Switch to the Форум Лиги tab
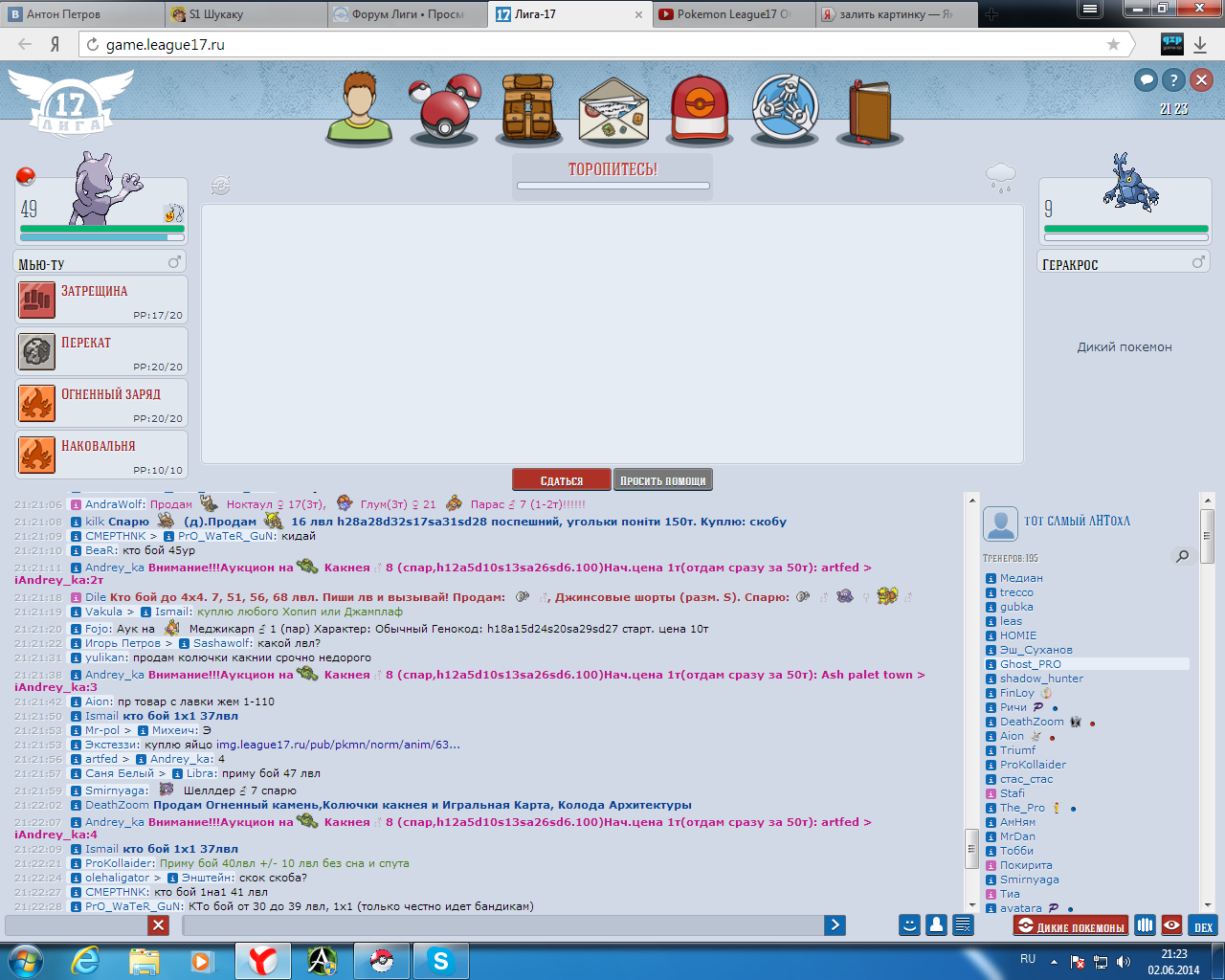The width and height of the screenshot is (1225, 980). (x=408, y=14)
